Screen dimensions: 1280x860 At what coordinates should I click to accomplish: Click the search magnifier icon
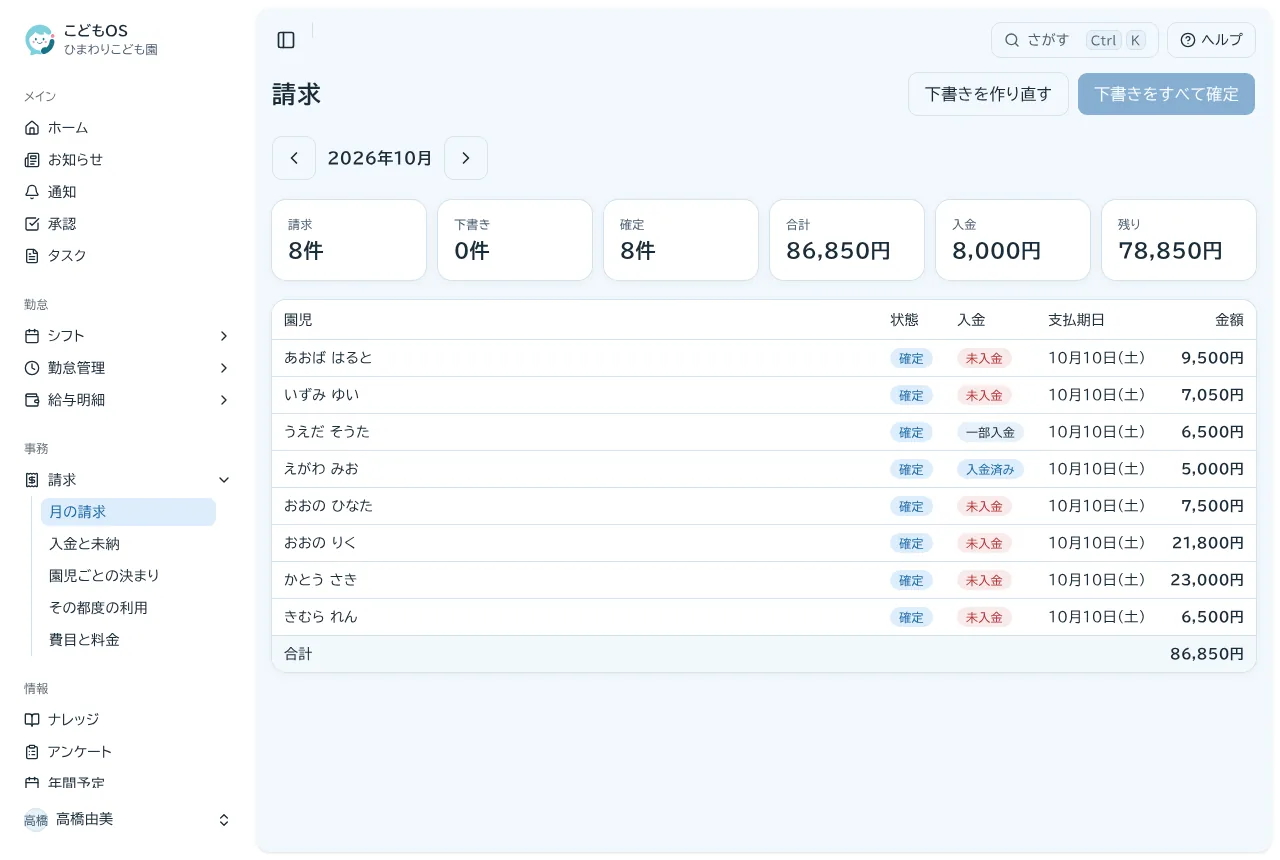coord(1012,40)
